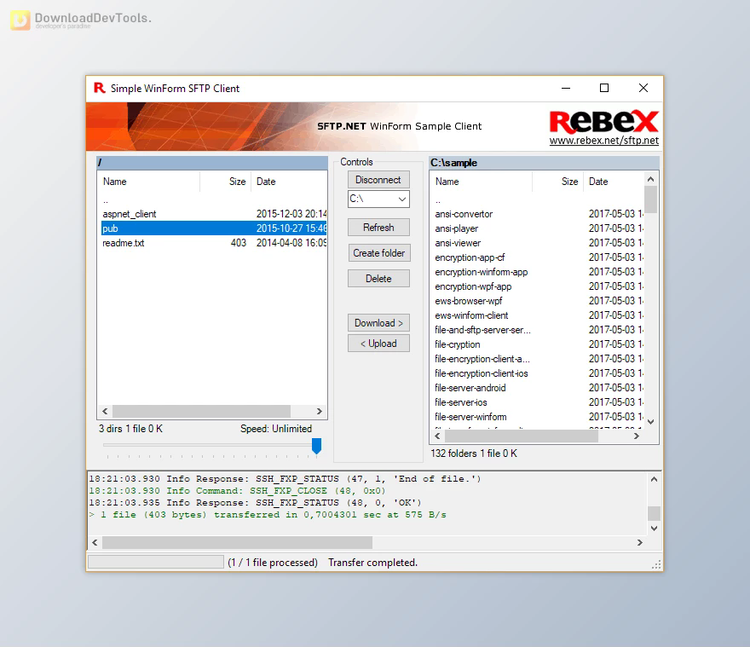Click the remote path header '/'
This screenshot has width=750, height=647.
[212, 163]
